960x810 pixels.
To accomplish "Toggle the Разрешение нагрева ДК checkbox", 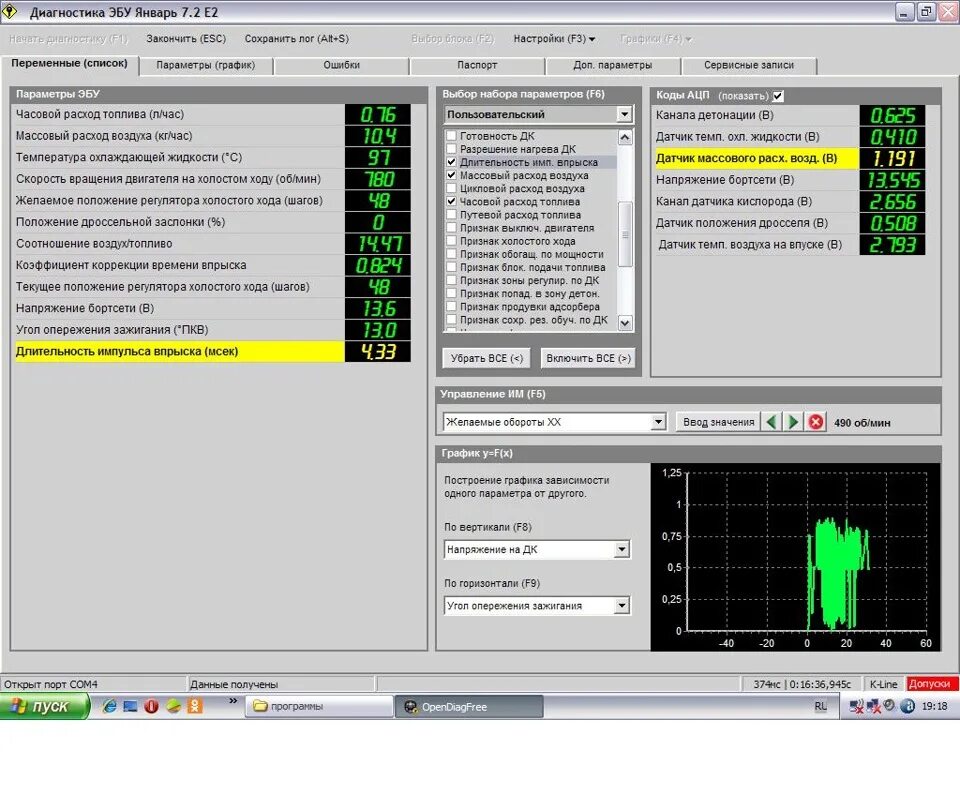I will tap(451, 149).
